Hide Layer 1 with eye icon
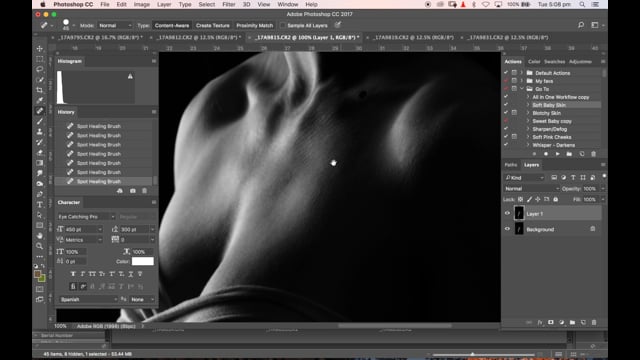This screenshot has width=640, height=360. (507, 213)
